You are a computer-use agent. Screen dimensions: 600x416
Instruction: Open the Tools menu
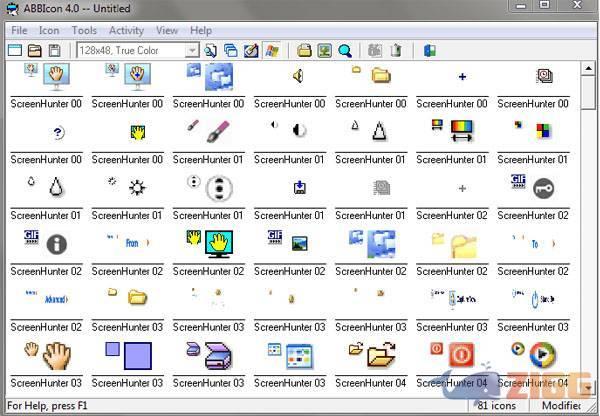coord(84,31)
